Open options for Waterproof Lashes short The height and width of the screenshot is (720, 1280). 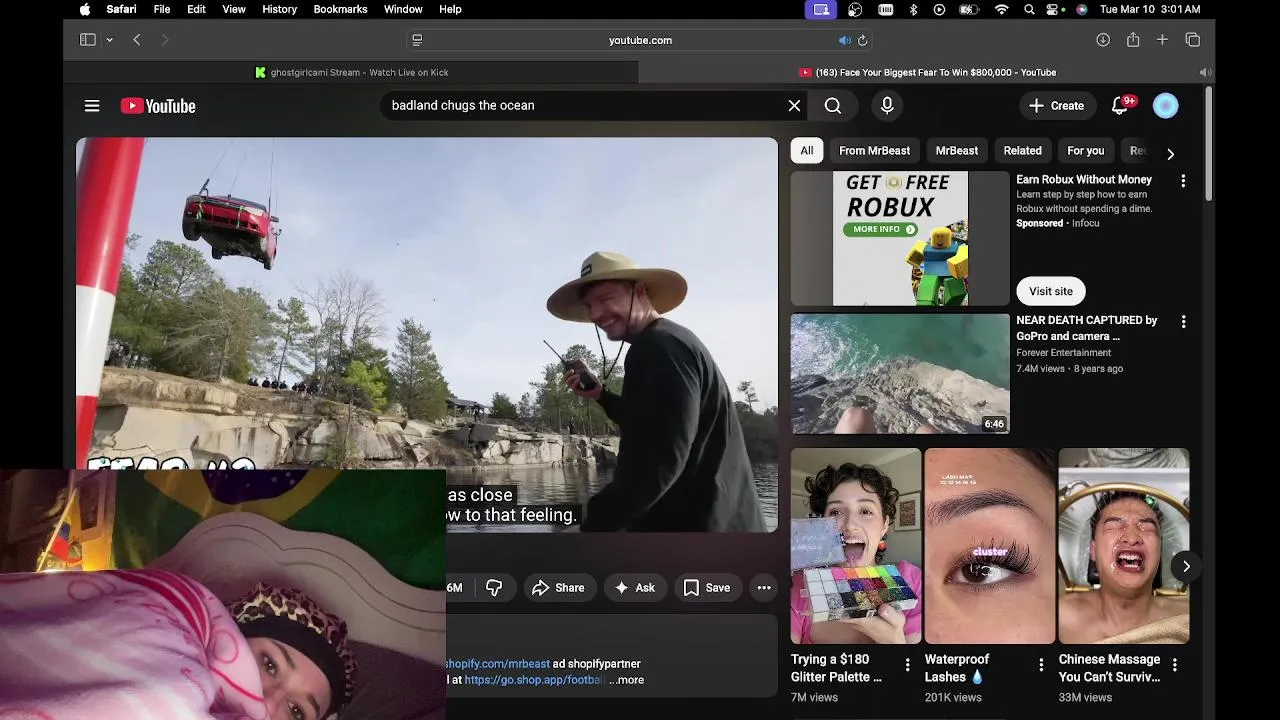point(1041,665)
